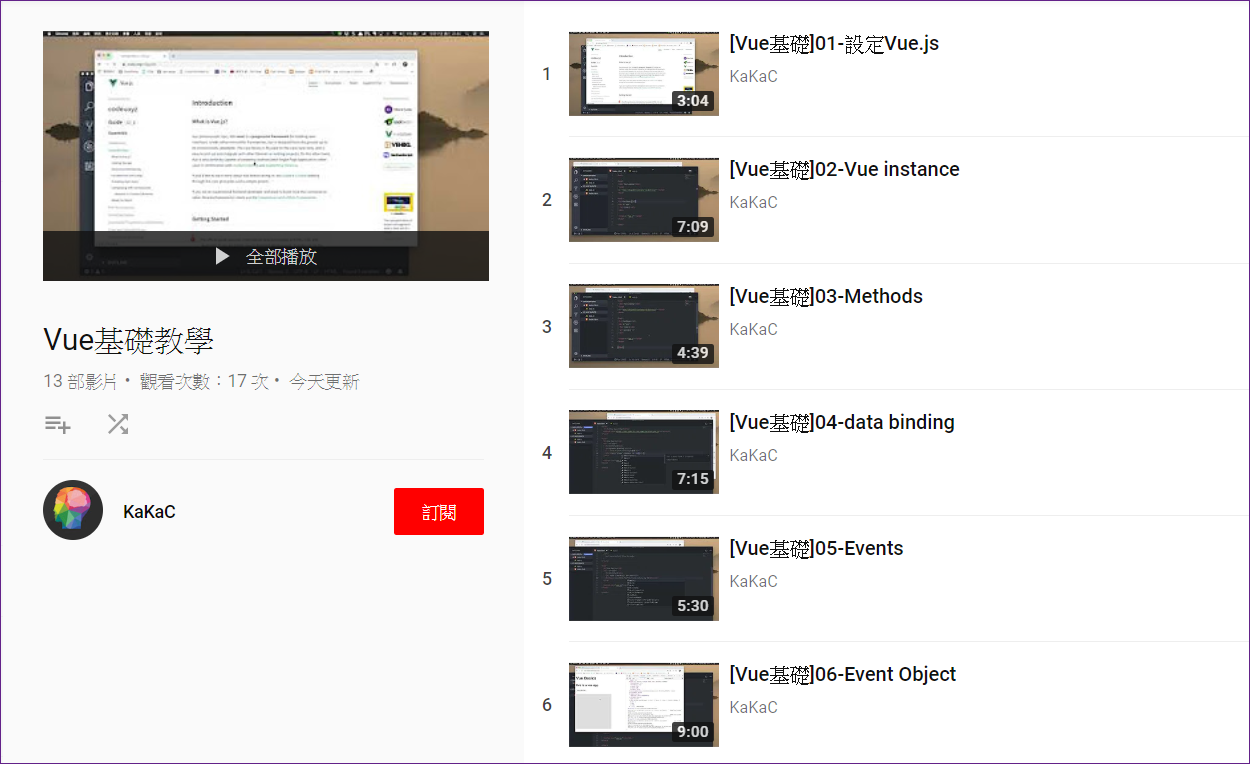1250x764 pixels.
Task: Click index number 2 beside 02-Vue instance
Action: point(546,200)
